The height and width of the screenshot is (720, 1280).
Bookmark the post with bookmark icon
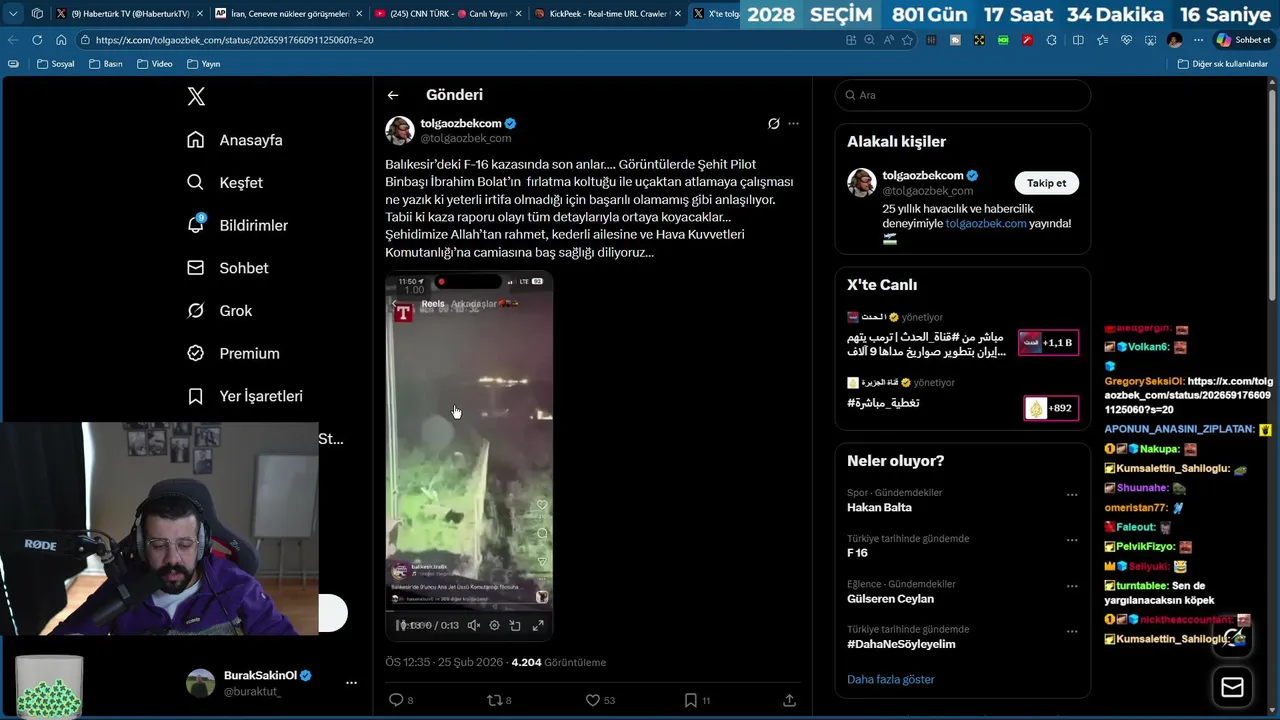[x=690, y=700]
